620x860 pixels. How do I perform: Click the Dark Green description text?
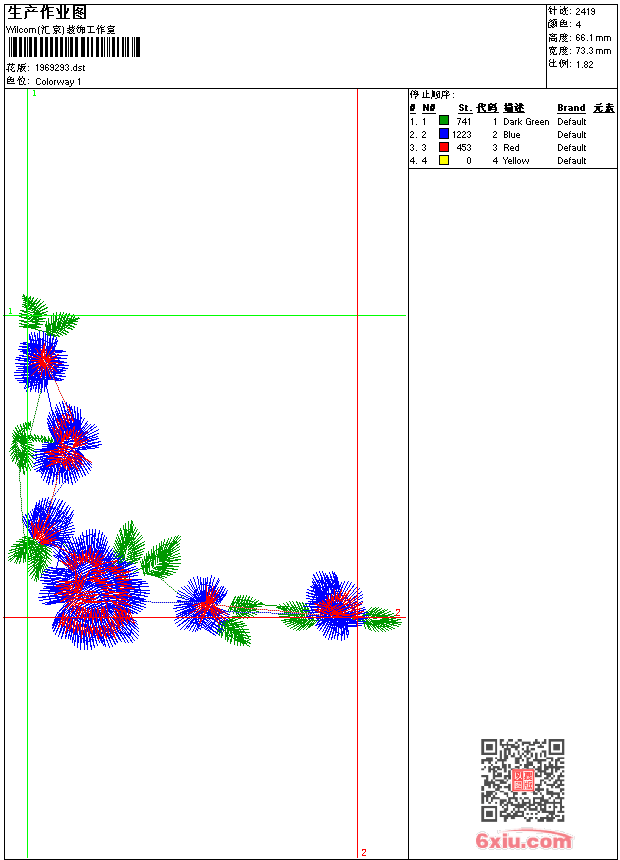(526, 122)
